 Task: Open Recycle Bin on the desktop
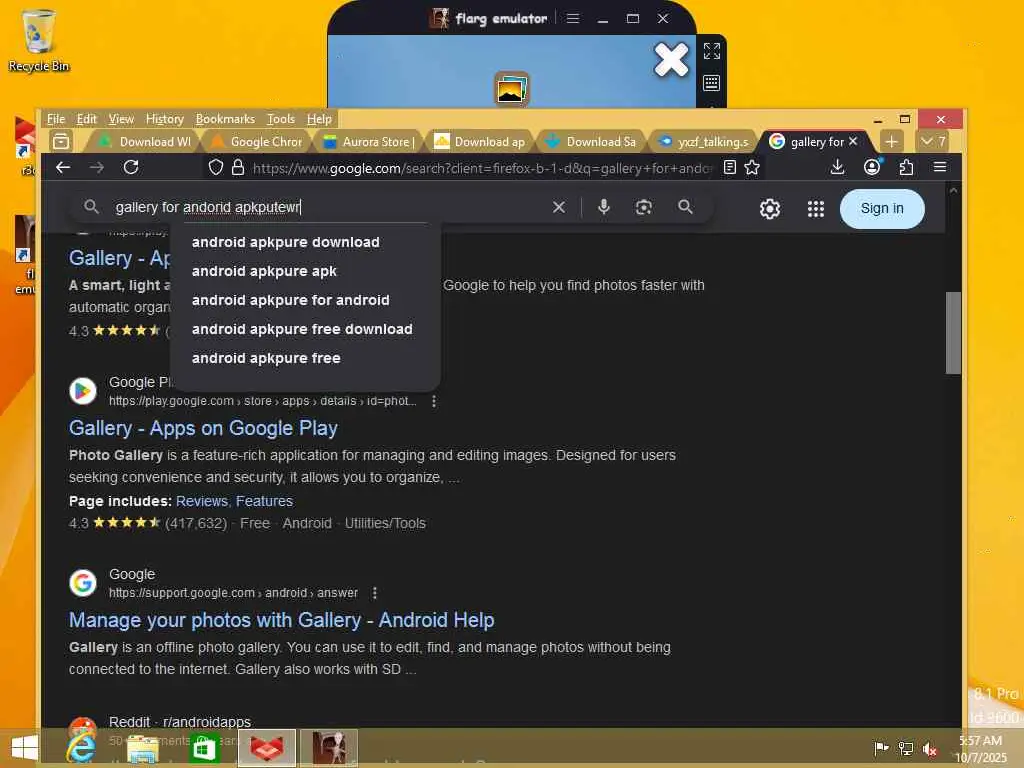[x=38, y=40]
